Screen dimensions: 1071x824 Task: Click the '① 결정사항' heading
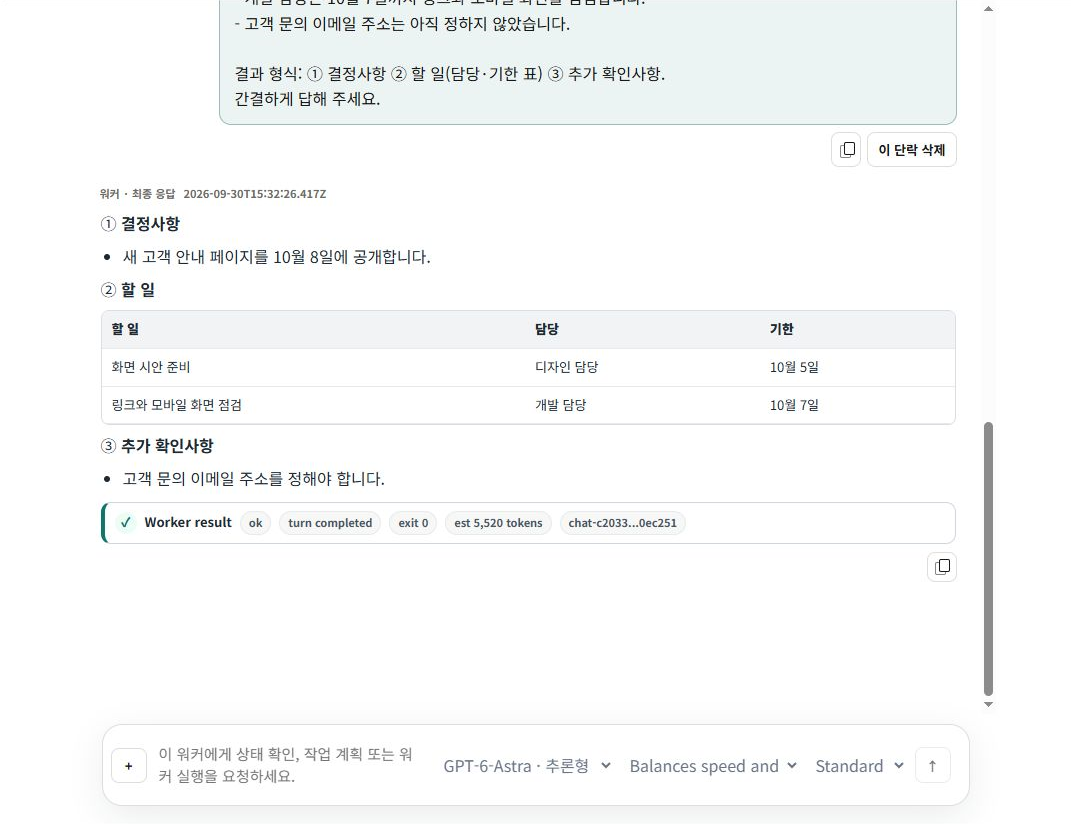(x=140, y=224)
